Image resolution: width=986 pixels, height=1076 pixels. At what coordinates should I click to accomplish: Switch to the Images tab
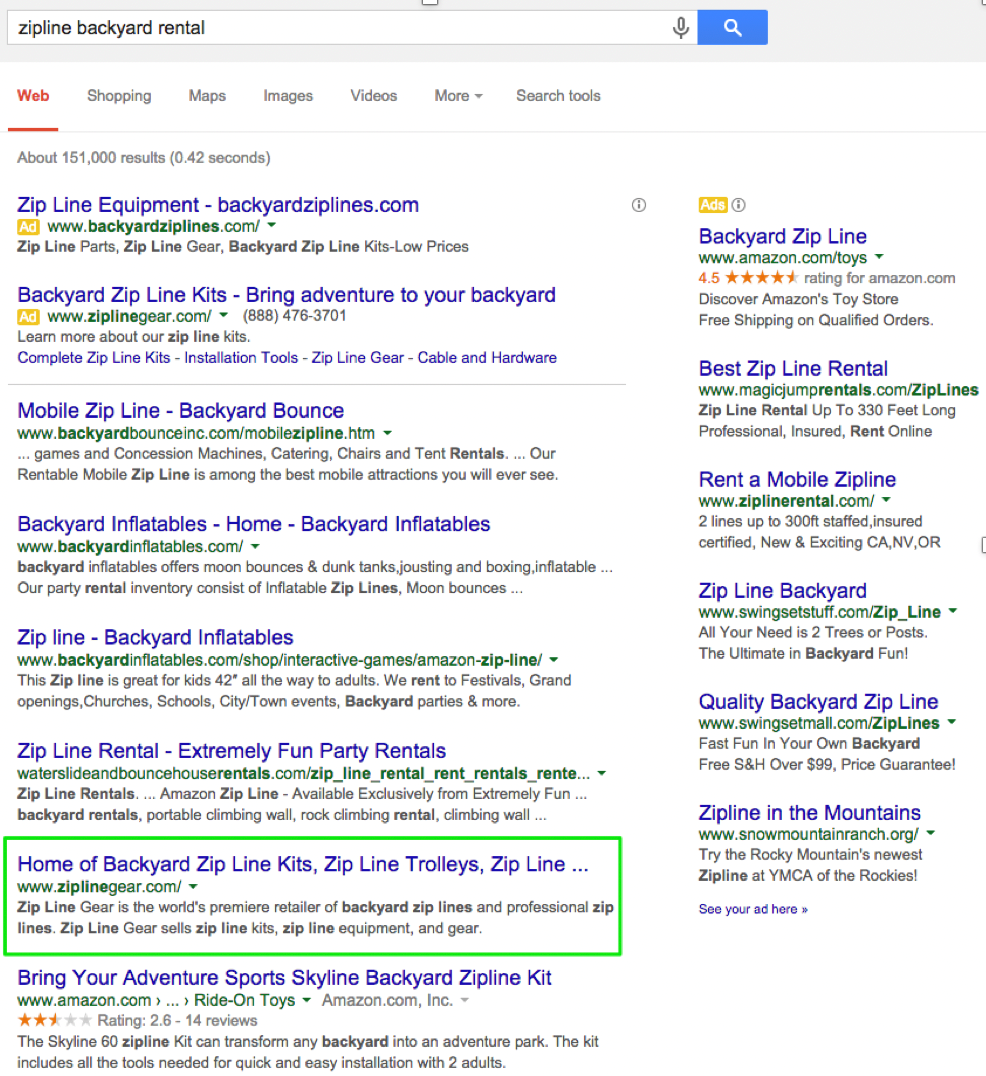click(288, 95)
